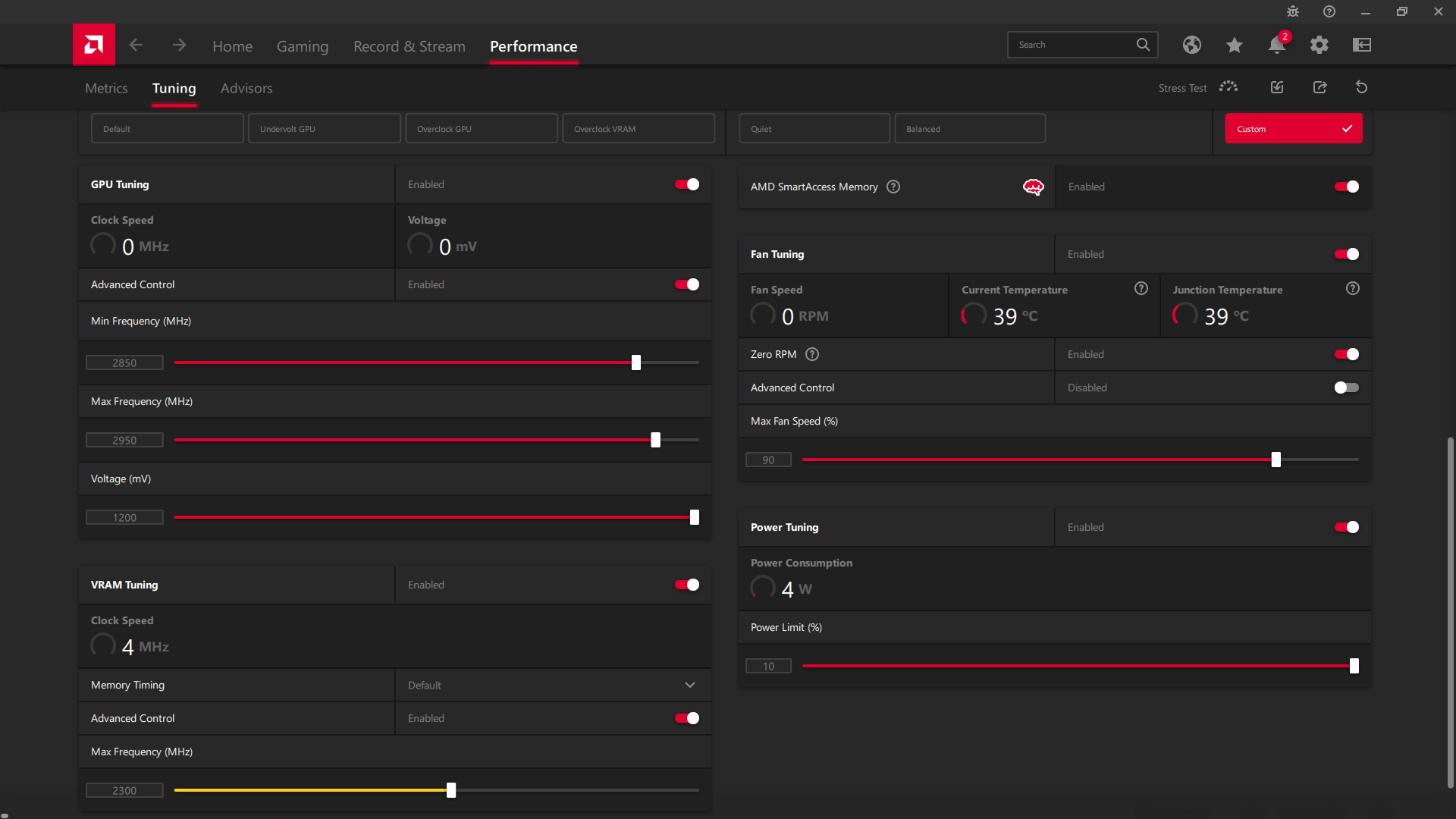1456x819 pixels.
Task: Toggle the sidebar panel icon
Action: [x=1362, y=45]
